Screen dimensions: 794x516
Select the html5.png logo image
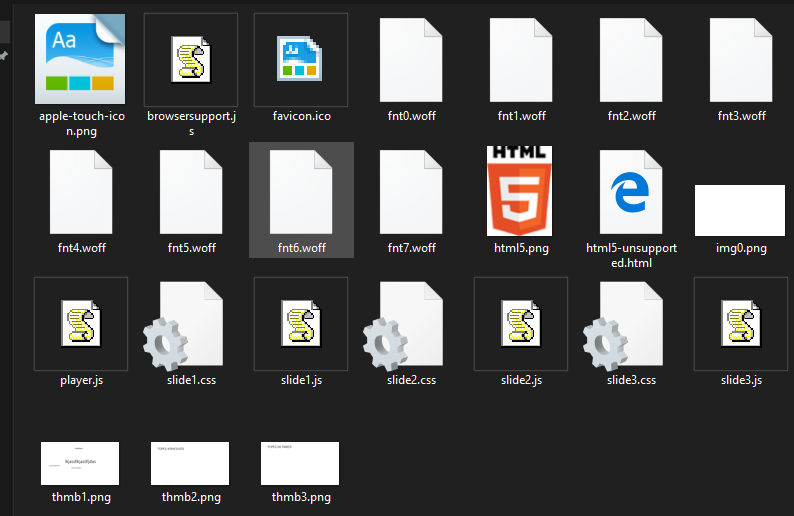point(520,191)
